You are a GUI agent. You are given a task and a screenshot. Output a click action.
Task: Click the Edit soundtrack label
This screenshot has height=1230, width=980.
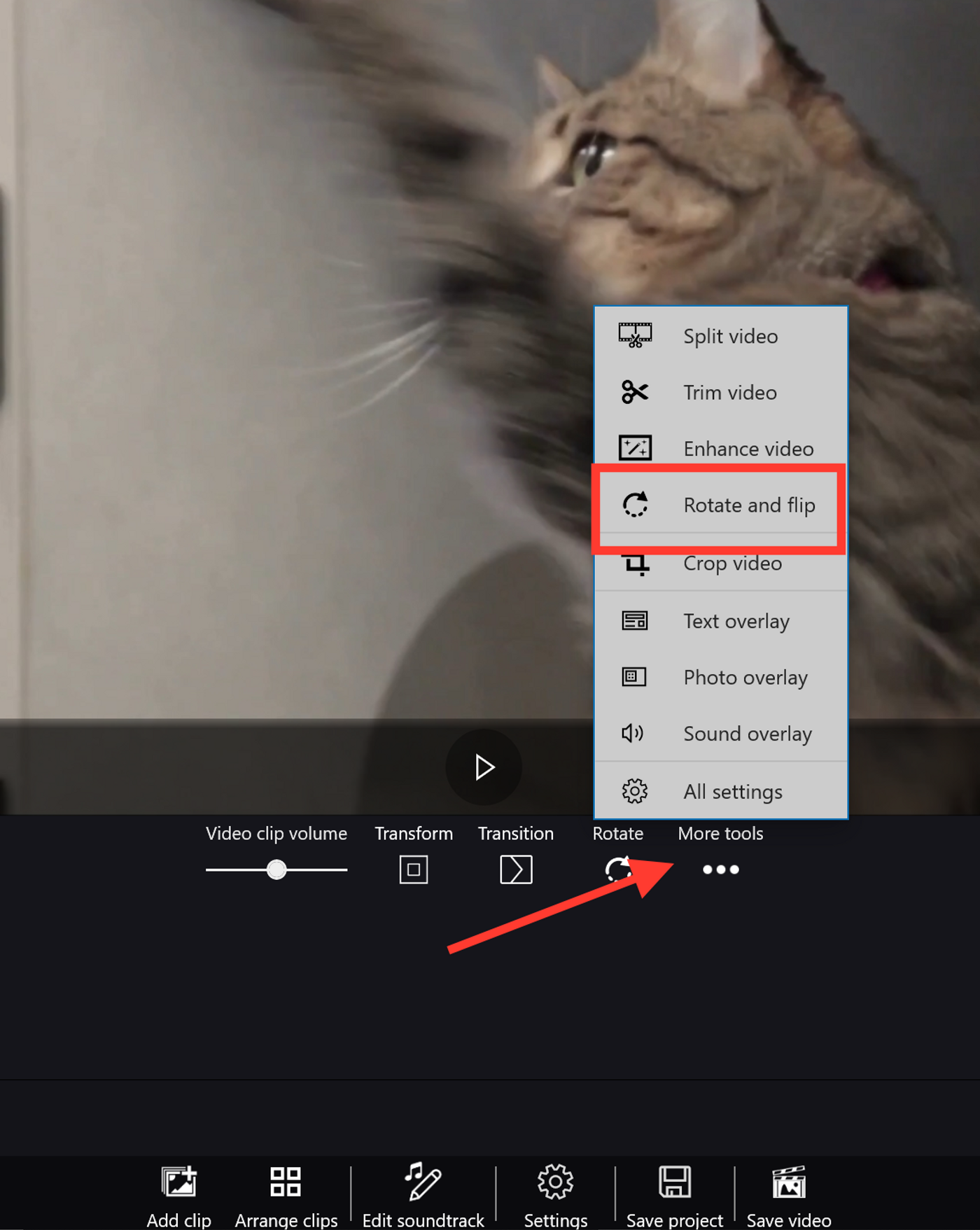[x=423, y=1220]
